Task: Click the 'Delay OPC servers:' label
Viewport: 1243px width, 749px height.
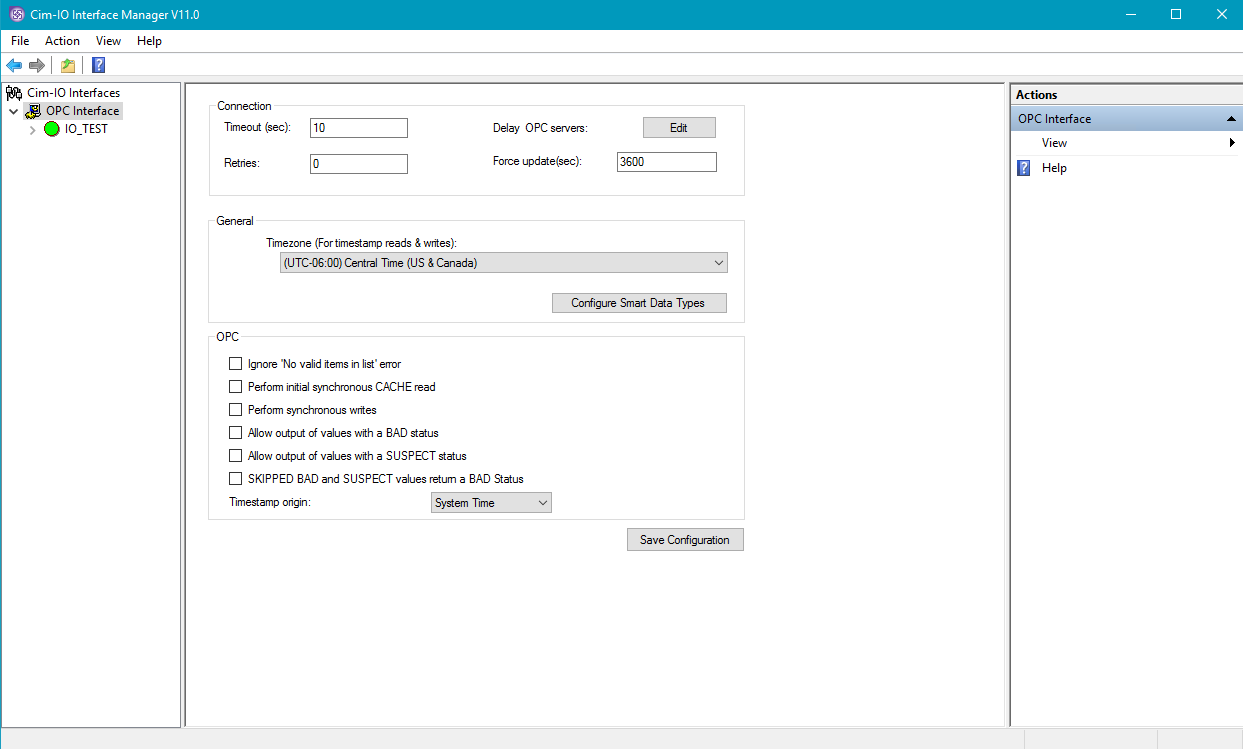Action: (x=540, y=128)
